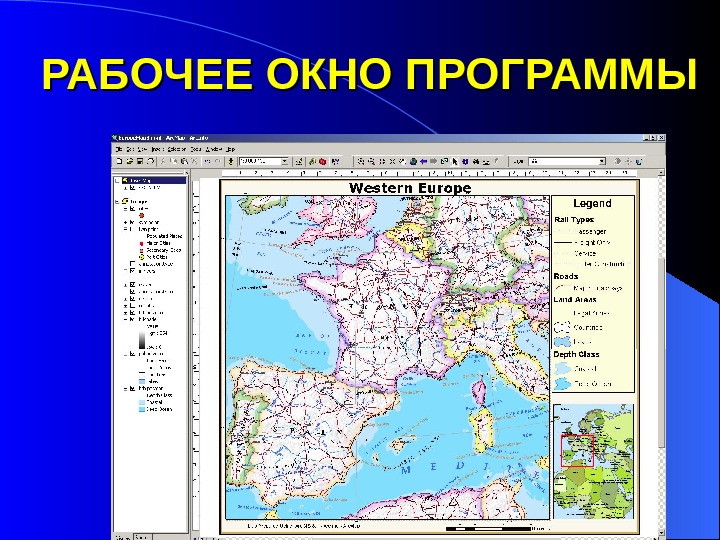Viewport: 720px width, 540px height.
Task: Click the Copy icon in standard toolbar
Action: click(x=173, y=161)
